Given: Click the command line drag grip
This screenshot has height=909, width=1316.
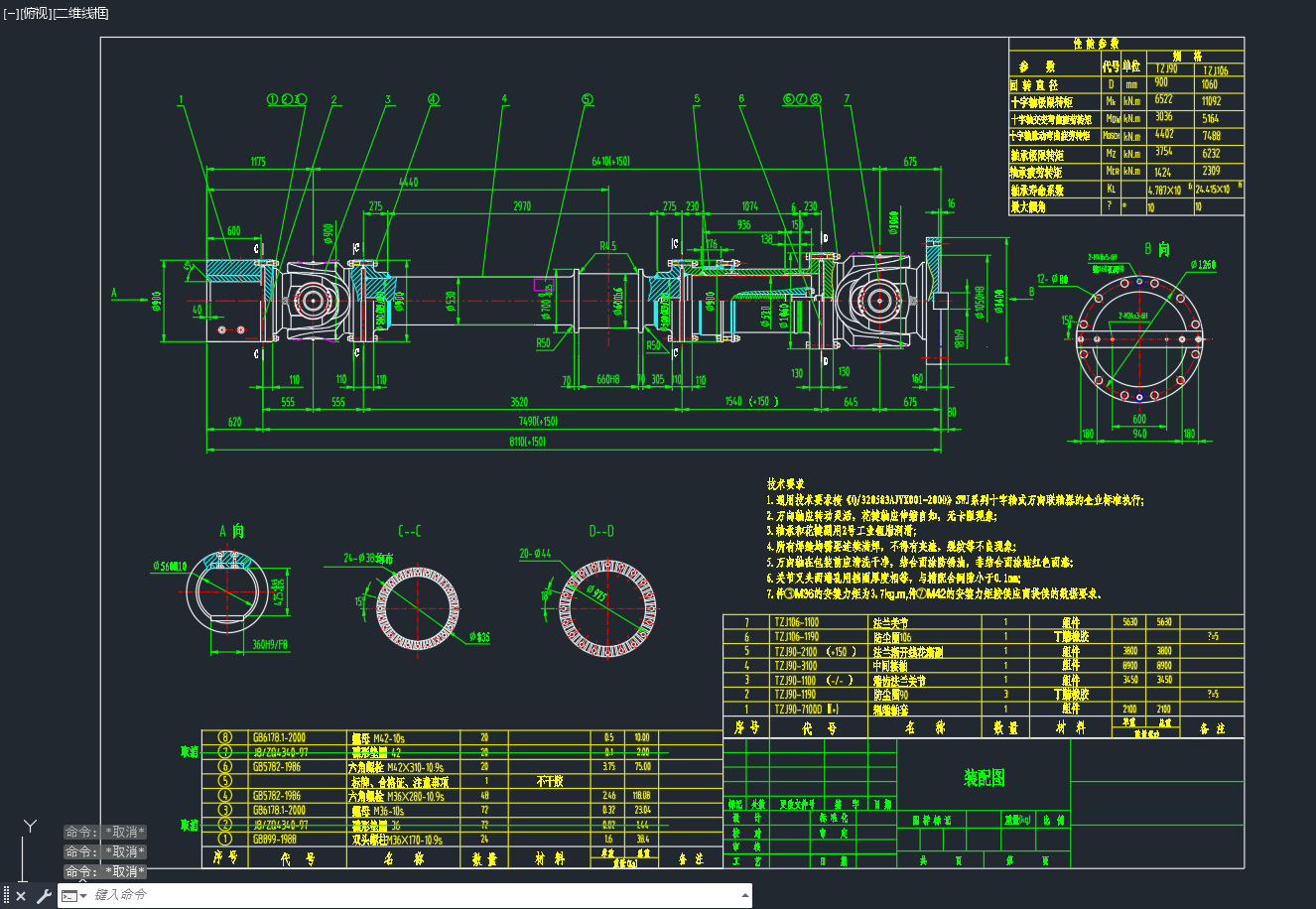Looking at the screenshot, I should click(x=7, y=895).
